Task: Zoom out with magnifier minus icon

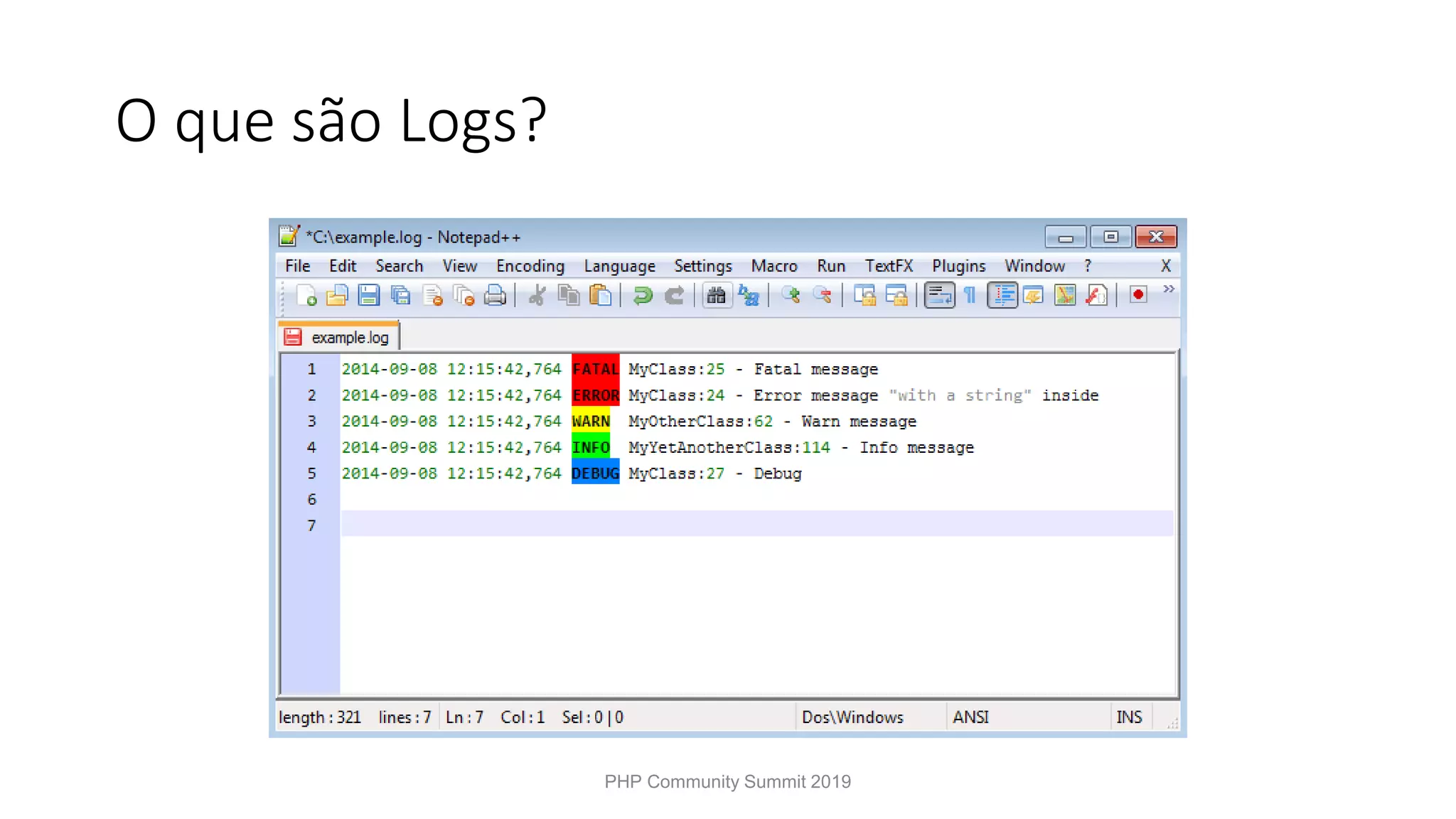Action: click(823, 295)
